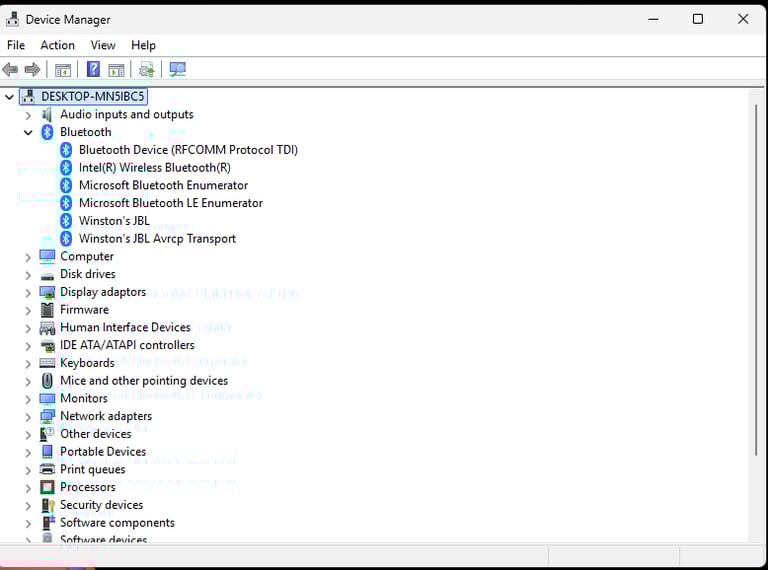Minimize the Device Manager window
Viewport: 768px width, 570px height.
653,20
